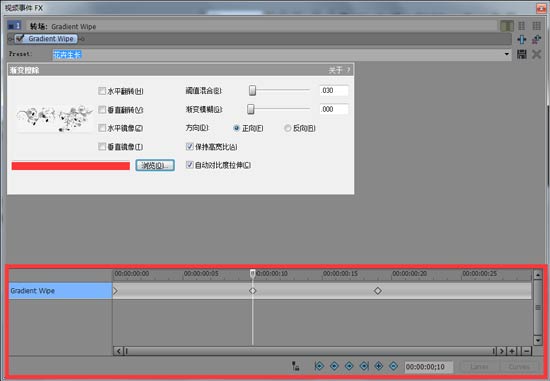Select the 正向(F) radio button
The width and height of the screenshot is (550, 381).
237,128
